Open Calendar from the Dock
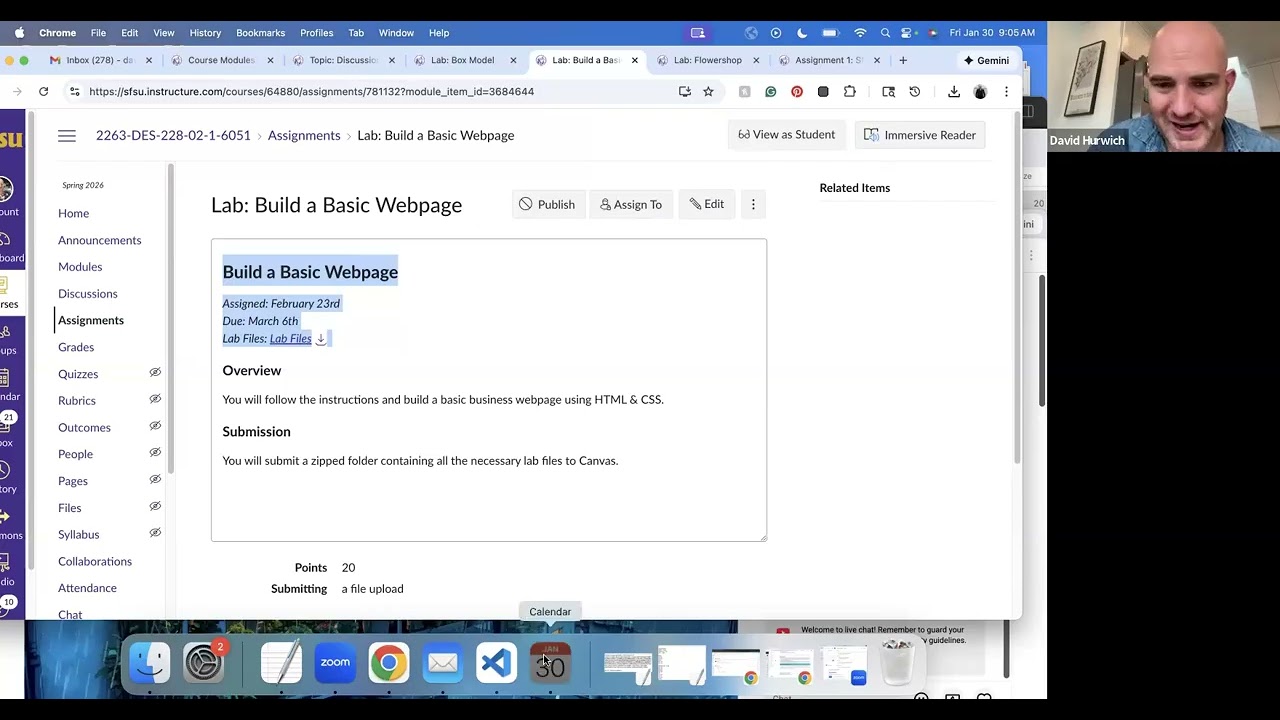This screenshot has height=720, width=1280. (550, 662)
